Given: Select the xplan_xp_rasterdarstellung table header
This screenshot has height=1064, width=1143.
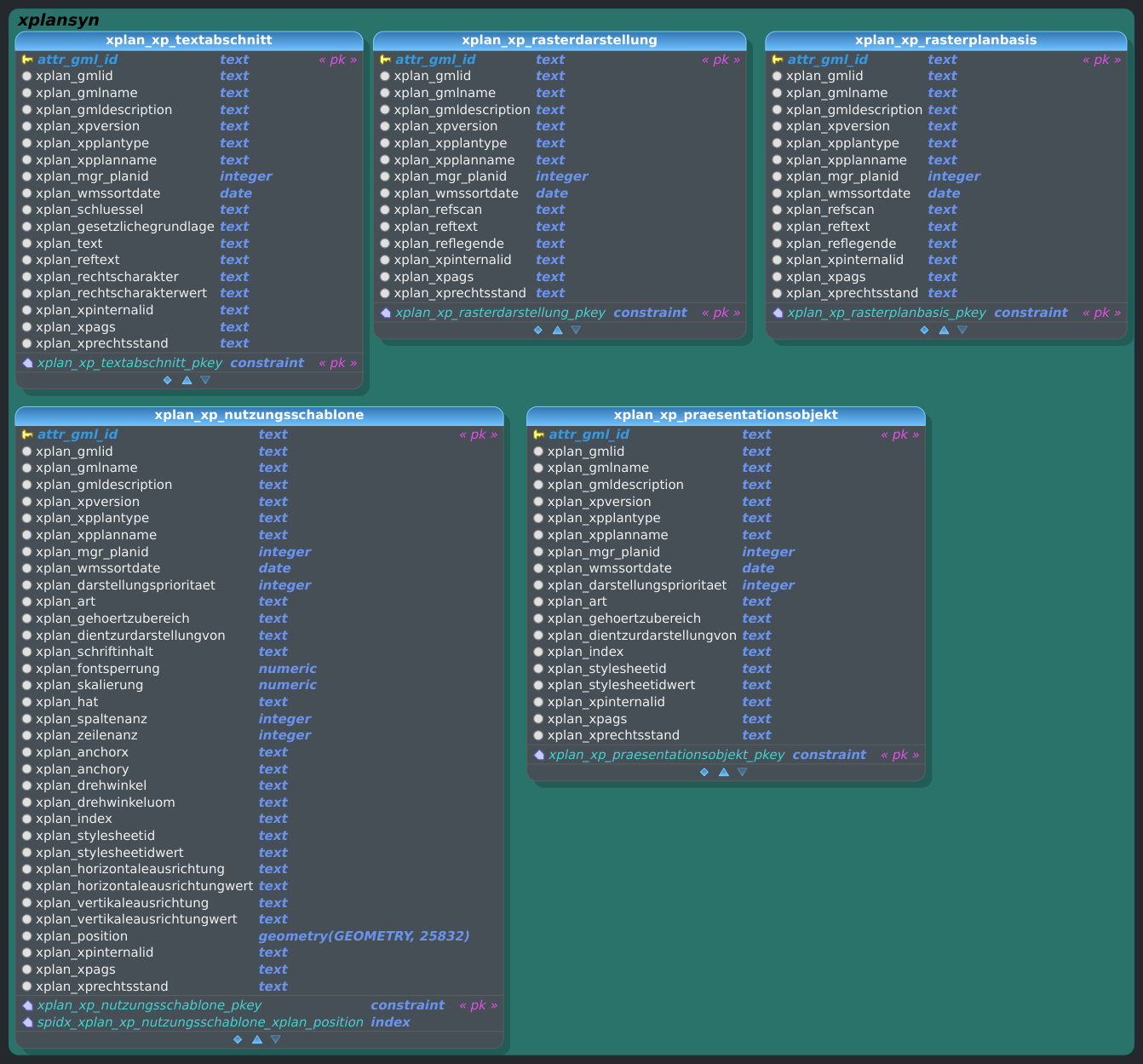Looking at the screenshot, I should point(559,40).
